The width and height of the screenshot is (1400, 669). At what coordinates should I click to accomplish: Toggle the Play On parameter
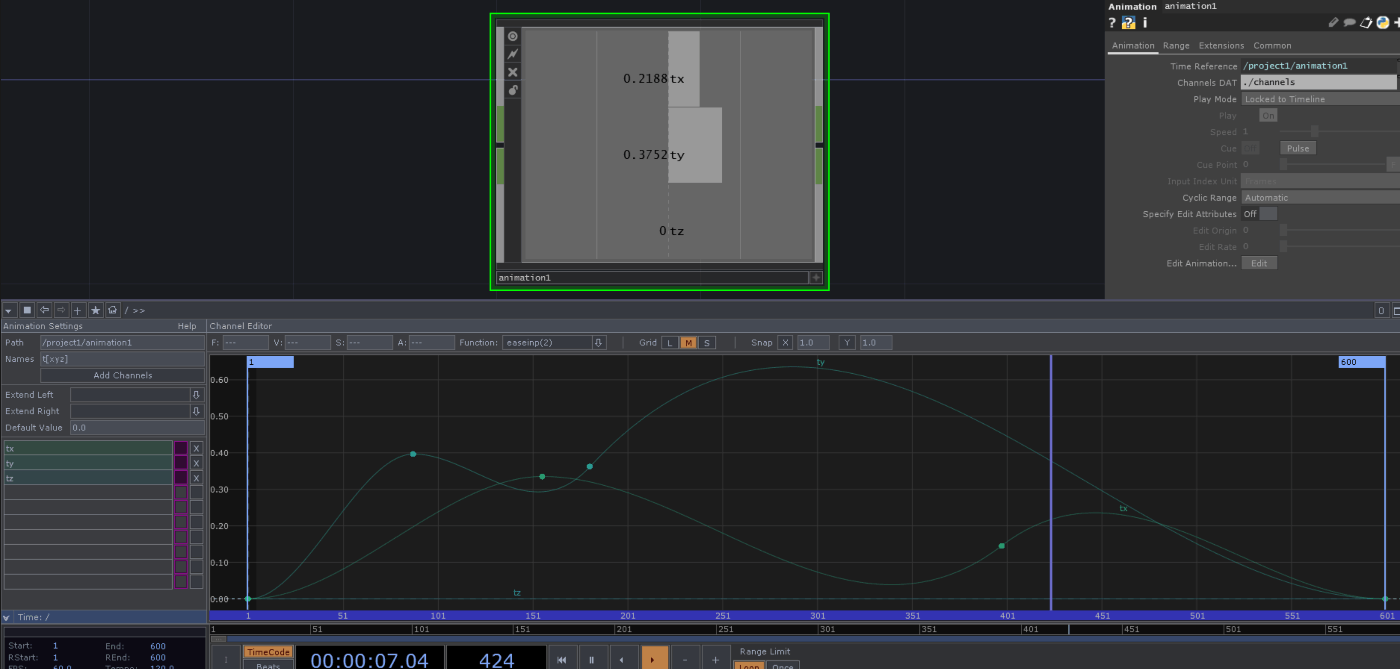1268,116
